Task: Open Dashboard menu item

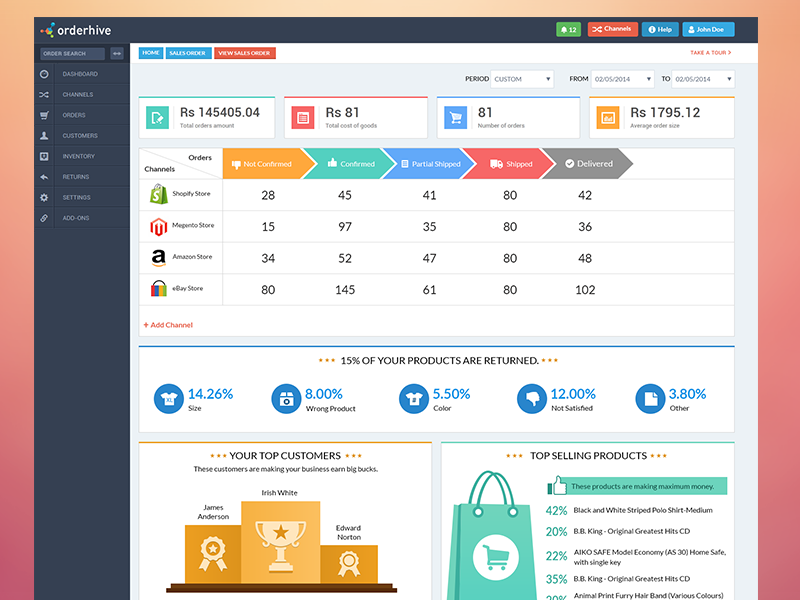Action: pos(82,74)
